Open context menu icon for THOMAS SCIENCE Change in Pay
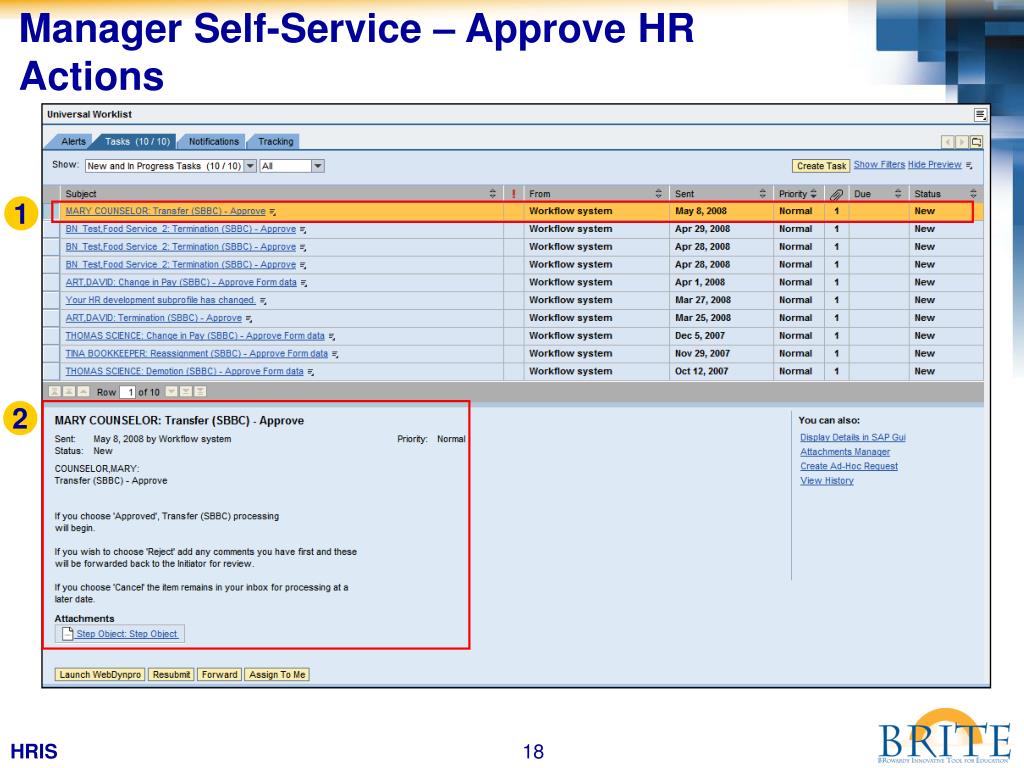Image resolution: width=1024 pixels, height=768 pixels. 332,336
